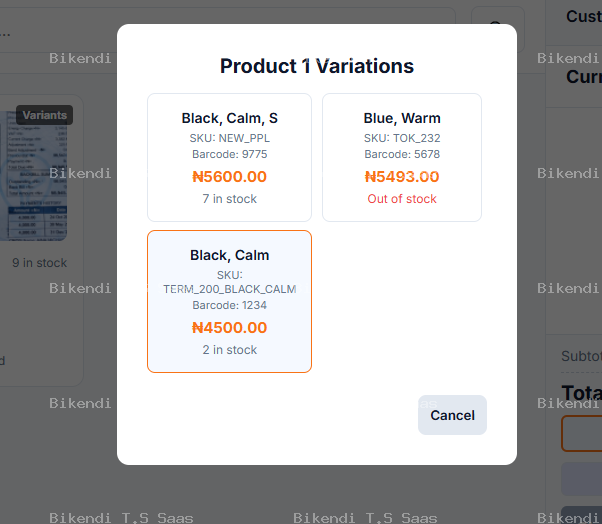602x524 pixels.
Task: Click SKU: TOK_232 text
Action: [402, 138]
